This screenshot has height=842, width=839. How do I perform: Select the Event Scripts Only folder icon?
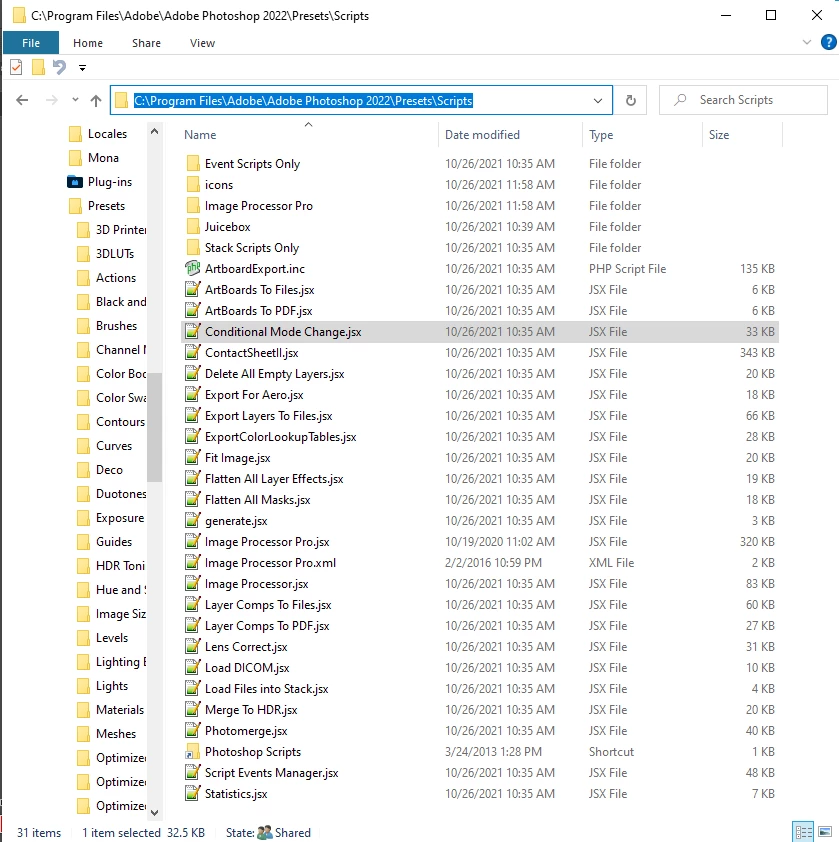point(193,164)
